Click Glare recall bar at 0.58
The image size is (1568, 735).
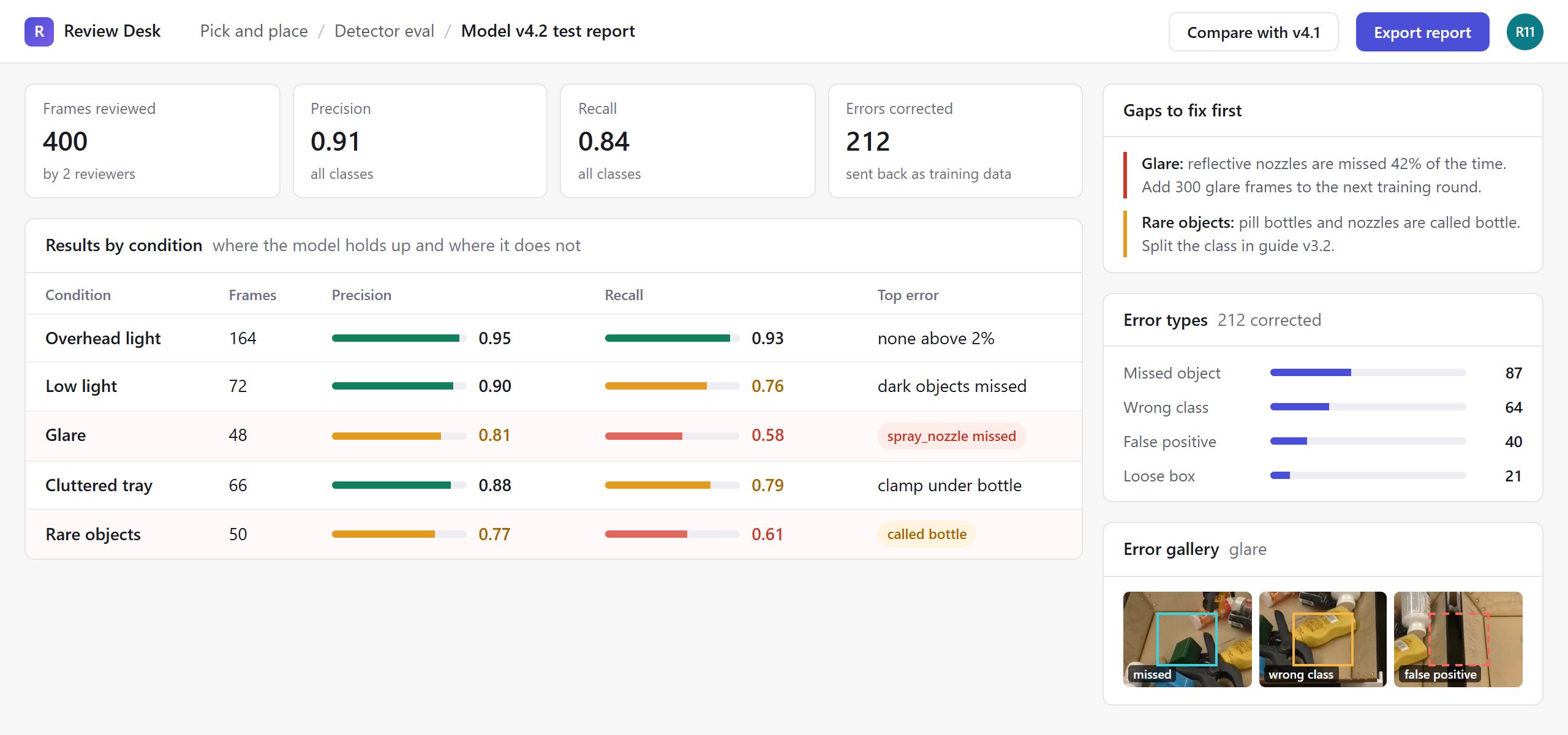click(x=672, y=436)
